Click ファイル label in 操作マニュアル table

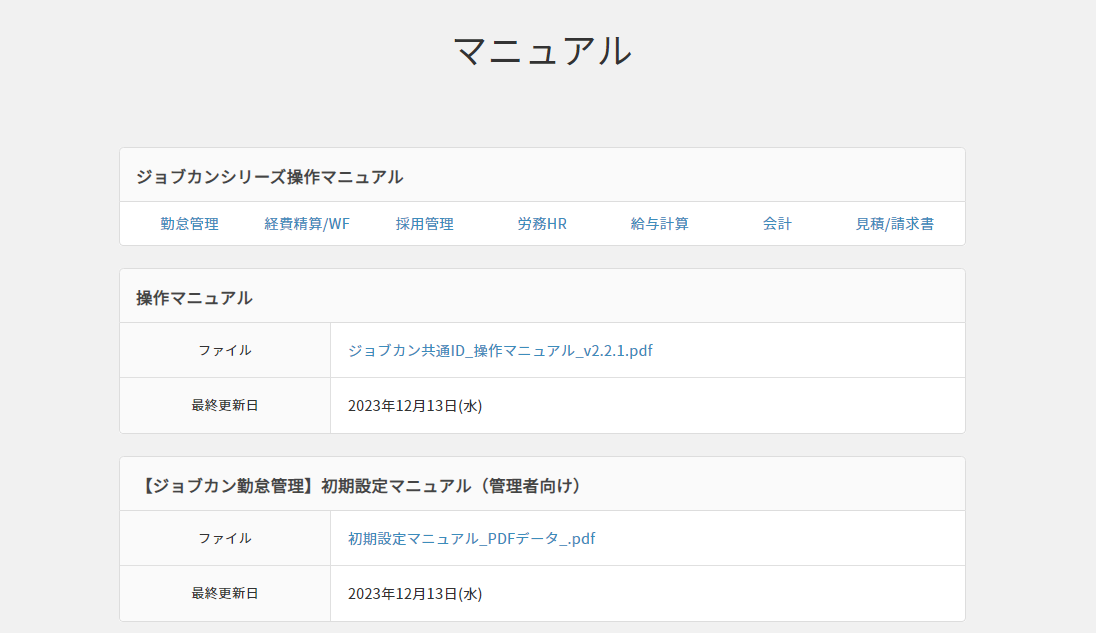click(225, 351)
